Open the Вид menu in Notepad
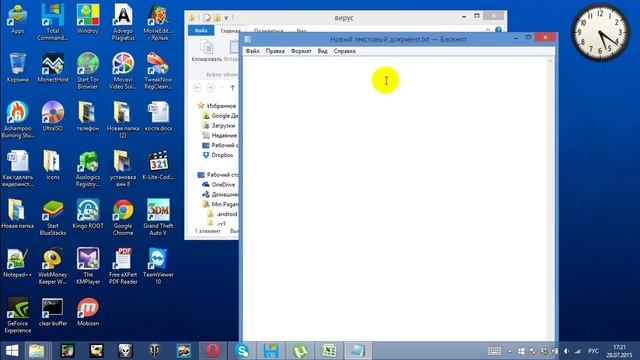Image resolution: width=640 pixels, height=360 pixels. click(x=322, y=51)
